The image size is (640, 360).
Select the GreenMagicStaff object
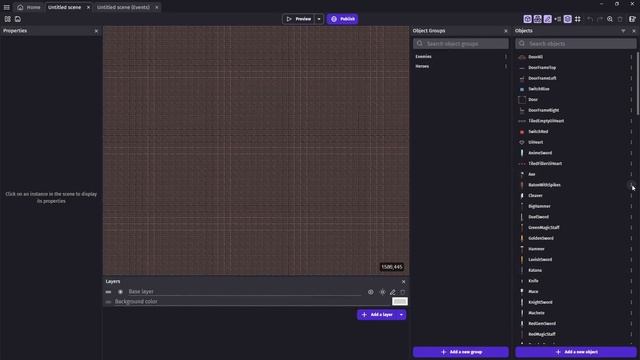pyautogui.click(x=544, y=228)
